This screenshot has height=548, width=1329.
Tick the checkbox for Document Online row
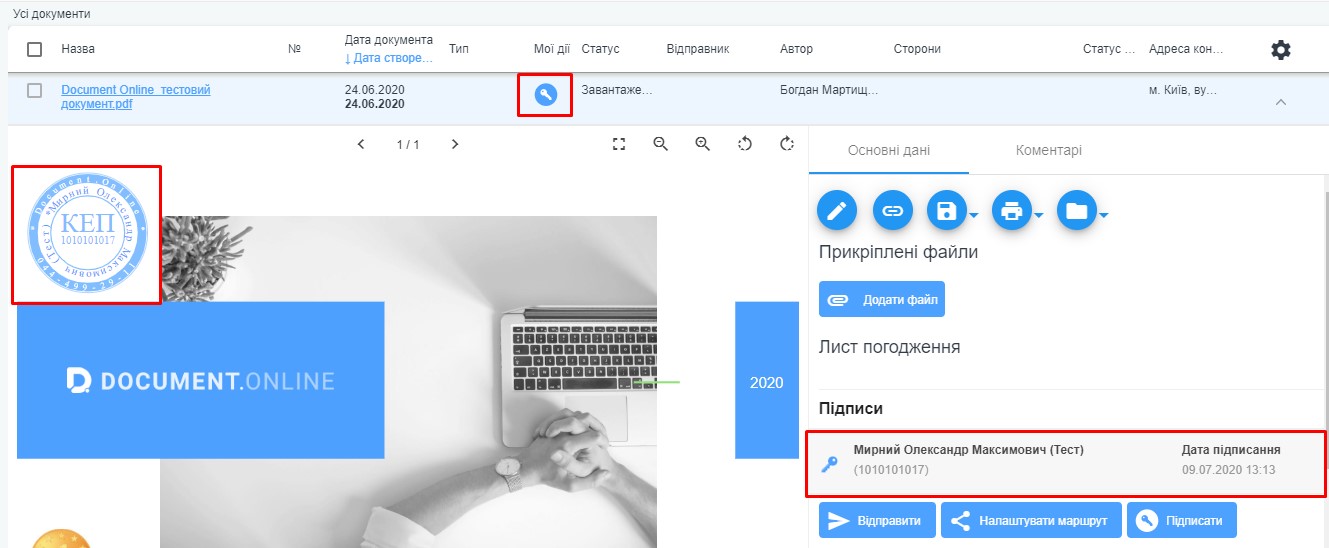pos(35,90)
